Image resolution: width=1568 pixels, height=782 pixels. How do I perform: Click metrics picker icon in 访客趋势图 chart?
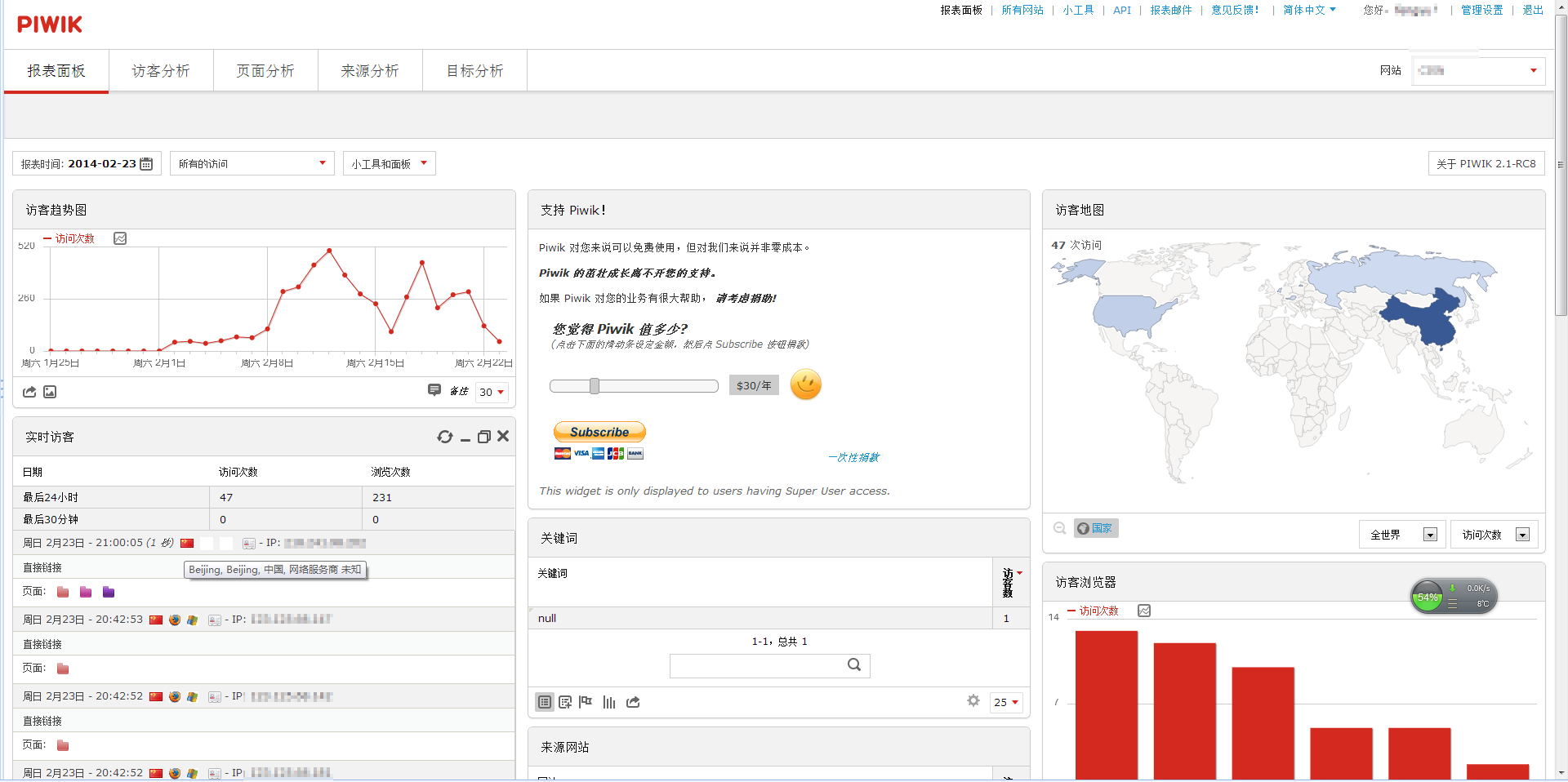(120, 238)
